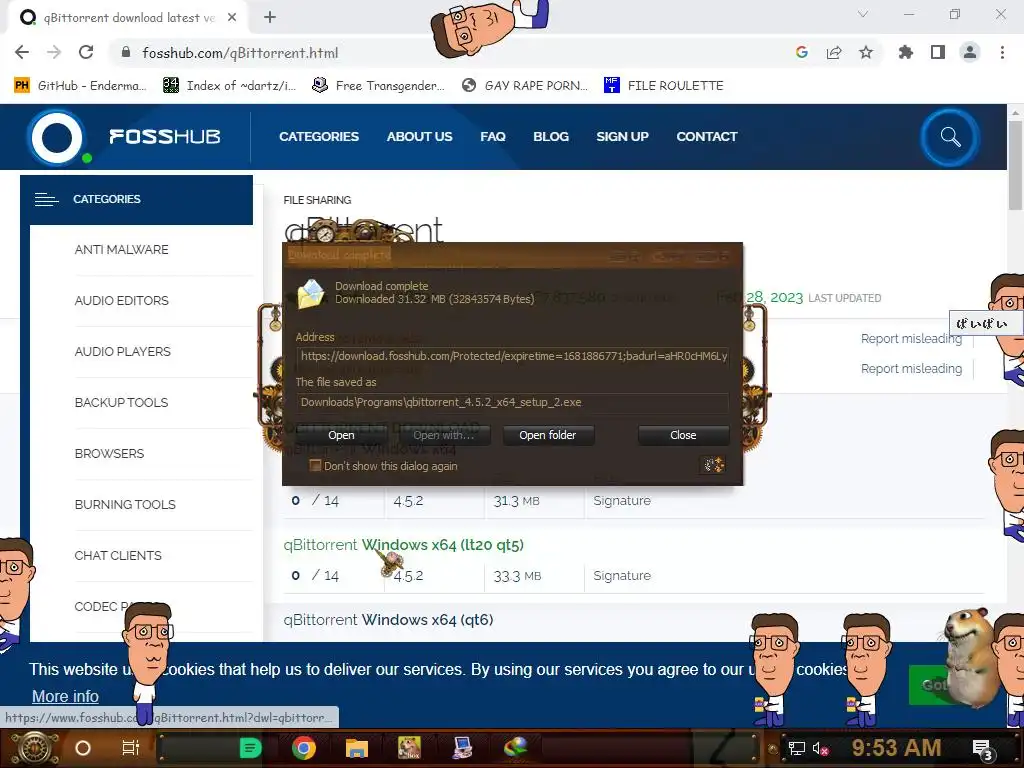Close the qBittorrent download tab
The image size is (1024, 768).
[x=232, y=18]
